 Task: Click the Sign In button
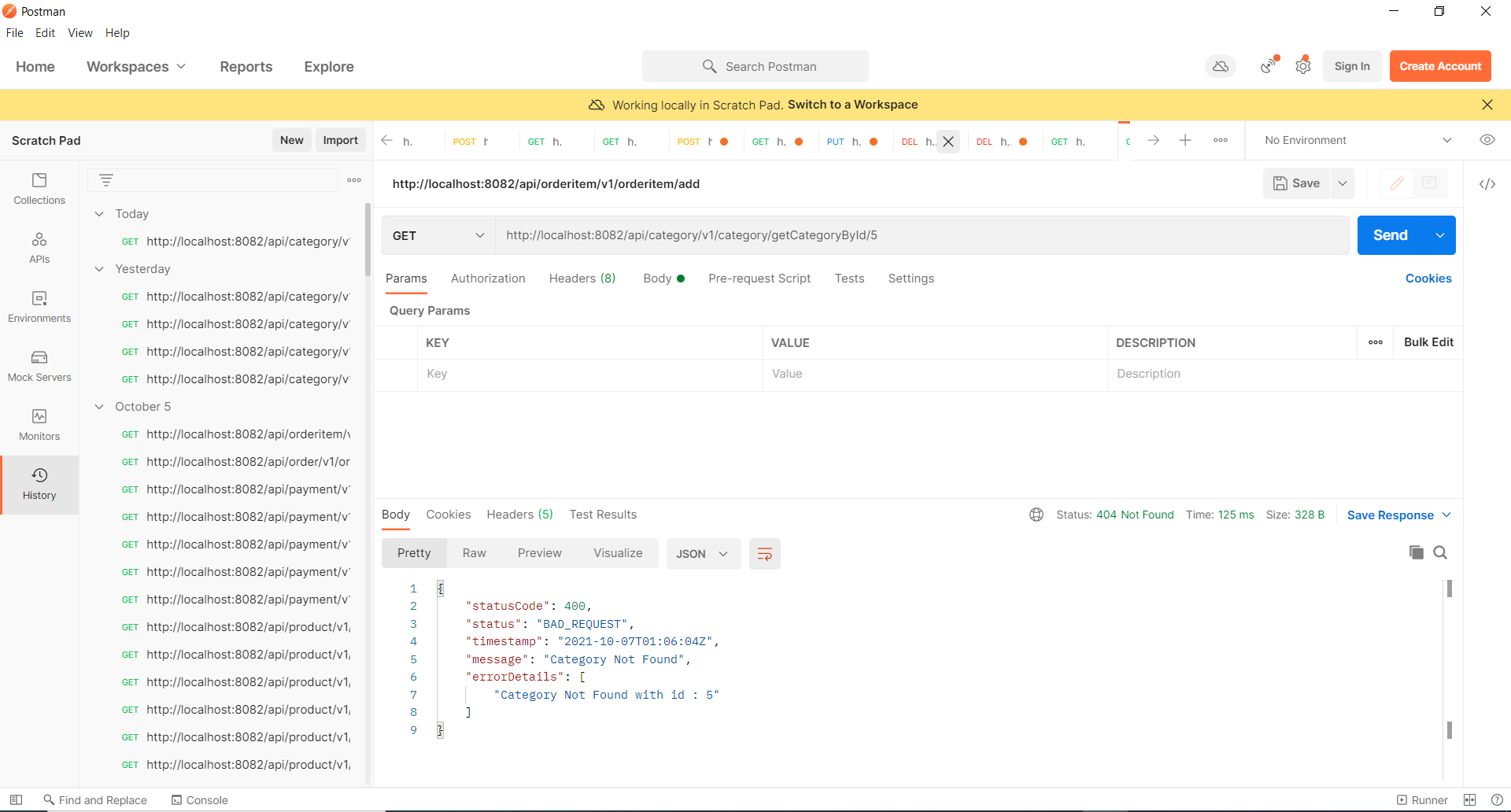[x=1352, y=66]
